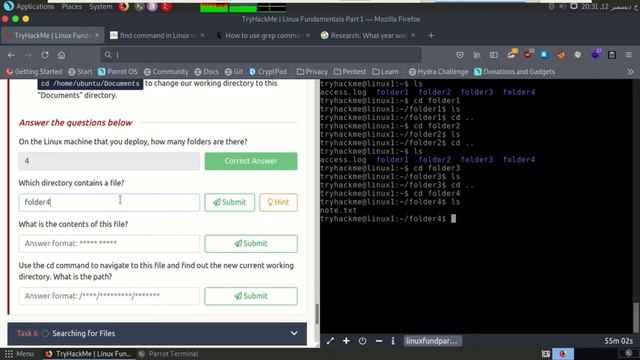The image size is (640, 360).
Task: Click the forward navigation arrow
Action: point(28,55)
